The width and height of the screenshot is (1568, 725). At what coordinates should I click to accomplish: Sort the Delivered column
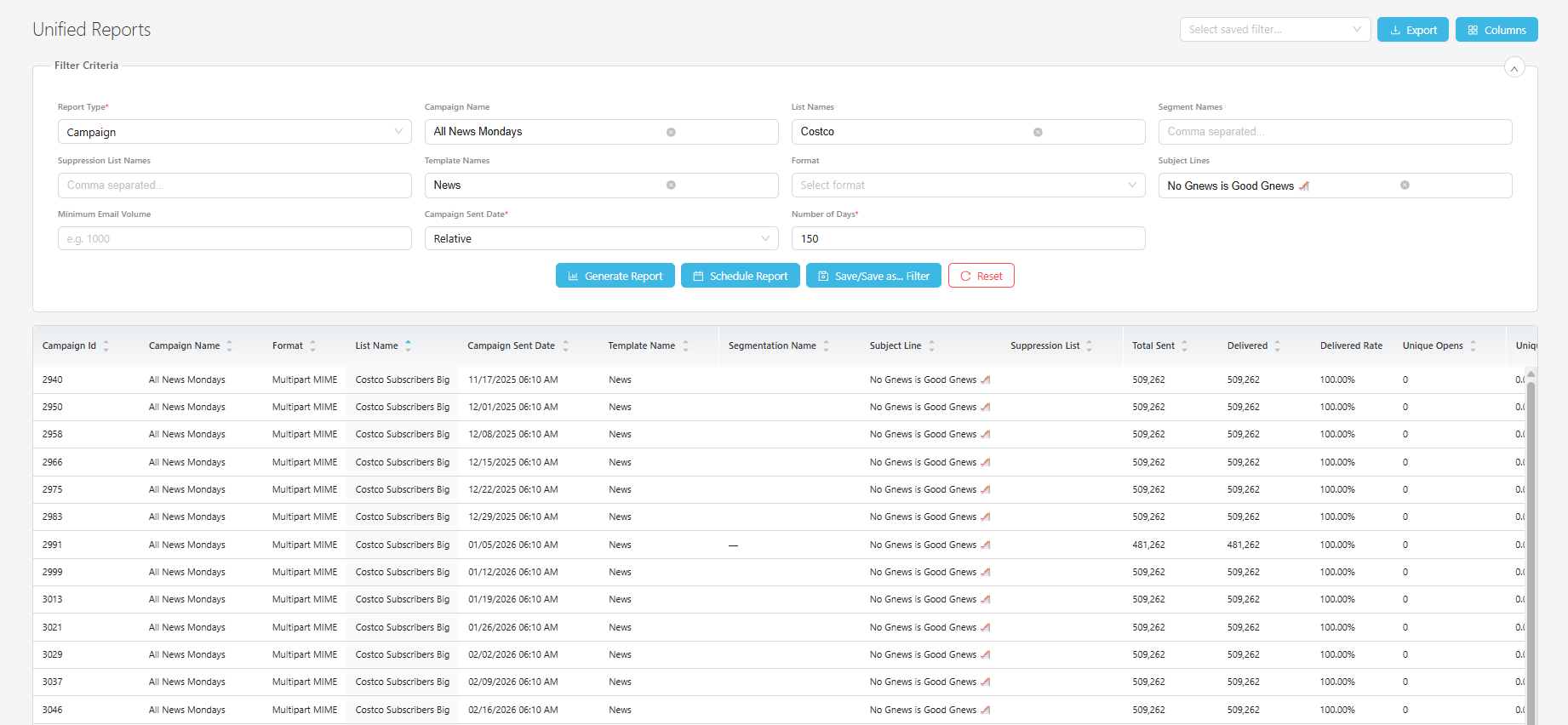[x=1277, y=345]
